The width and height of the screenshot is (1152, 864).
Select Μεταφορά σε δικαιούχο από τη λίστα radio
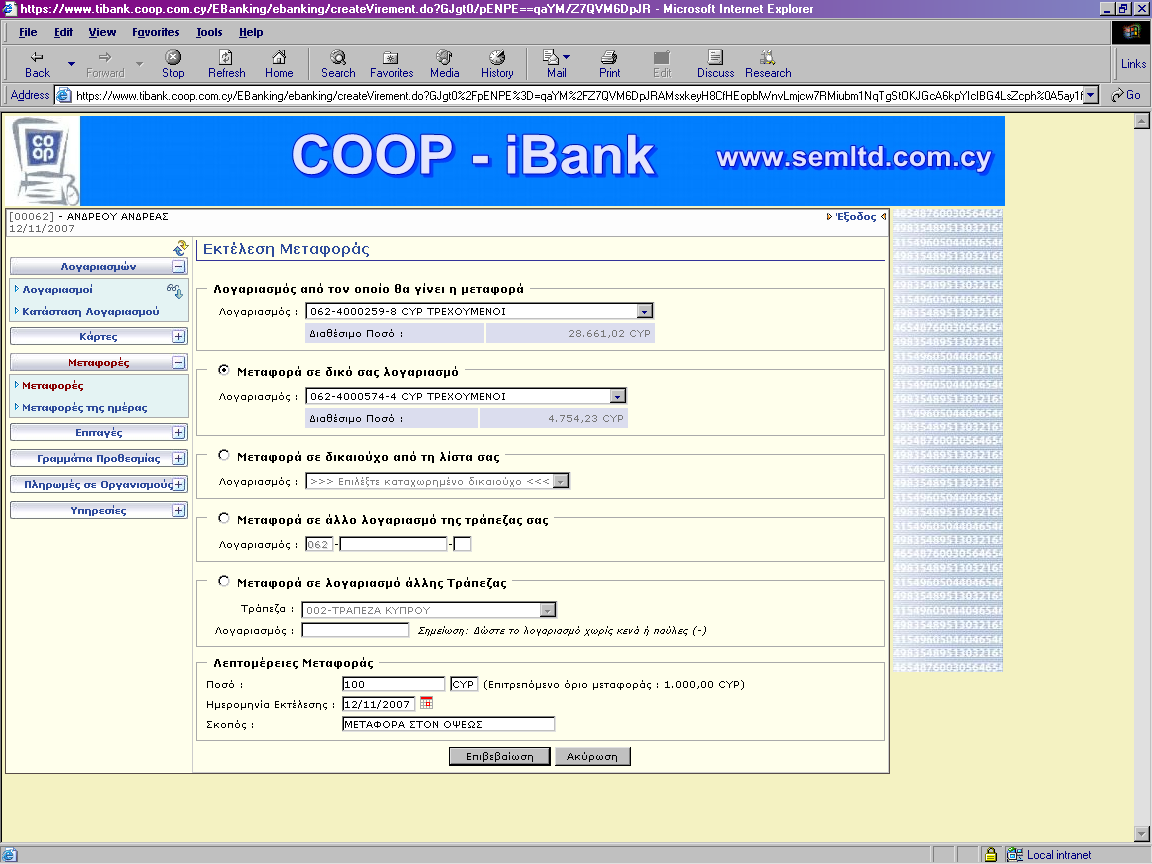click(224, 456)
